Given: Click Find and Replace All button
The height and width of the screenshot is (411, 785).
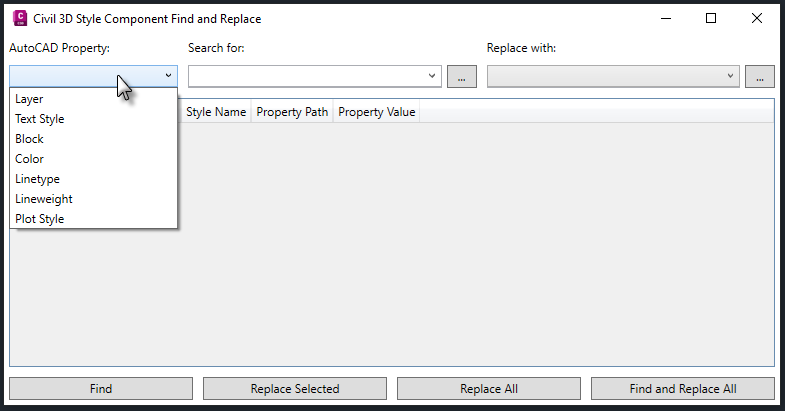Looking at the screenshot, I should point(683,389).
